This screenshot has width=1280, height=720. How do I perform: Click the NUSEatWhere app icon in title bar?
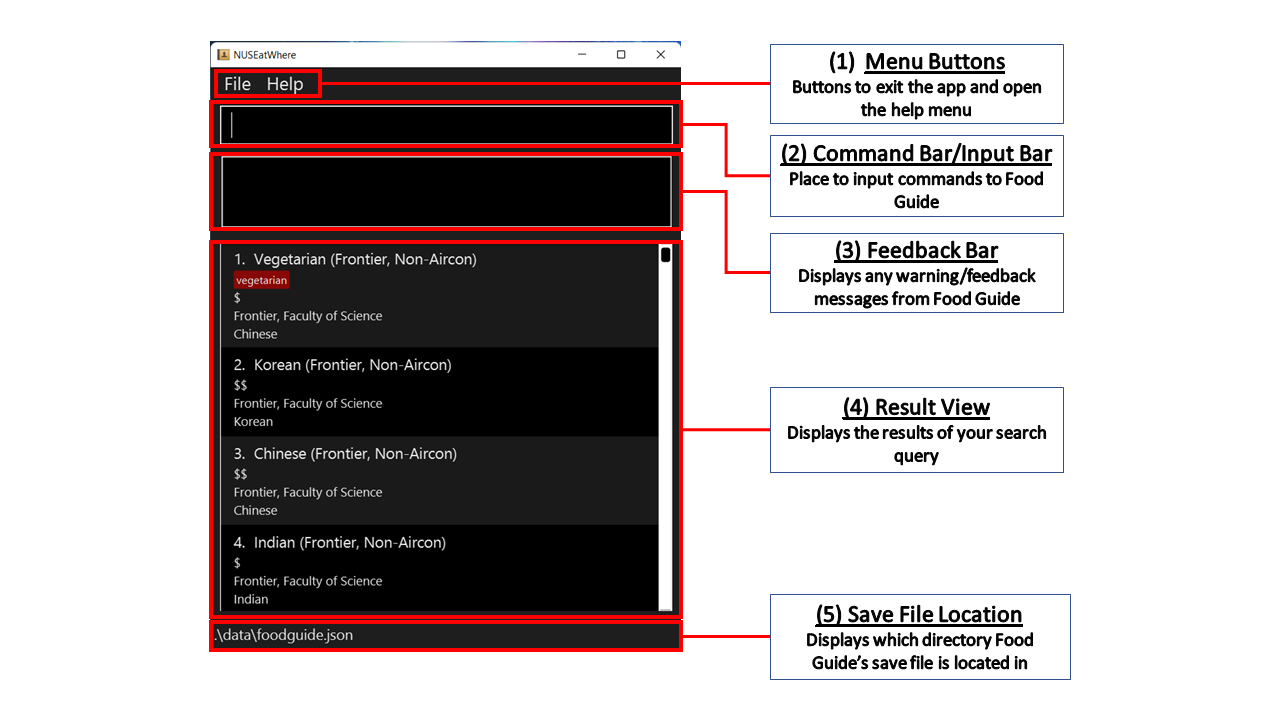[223, 55]
